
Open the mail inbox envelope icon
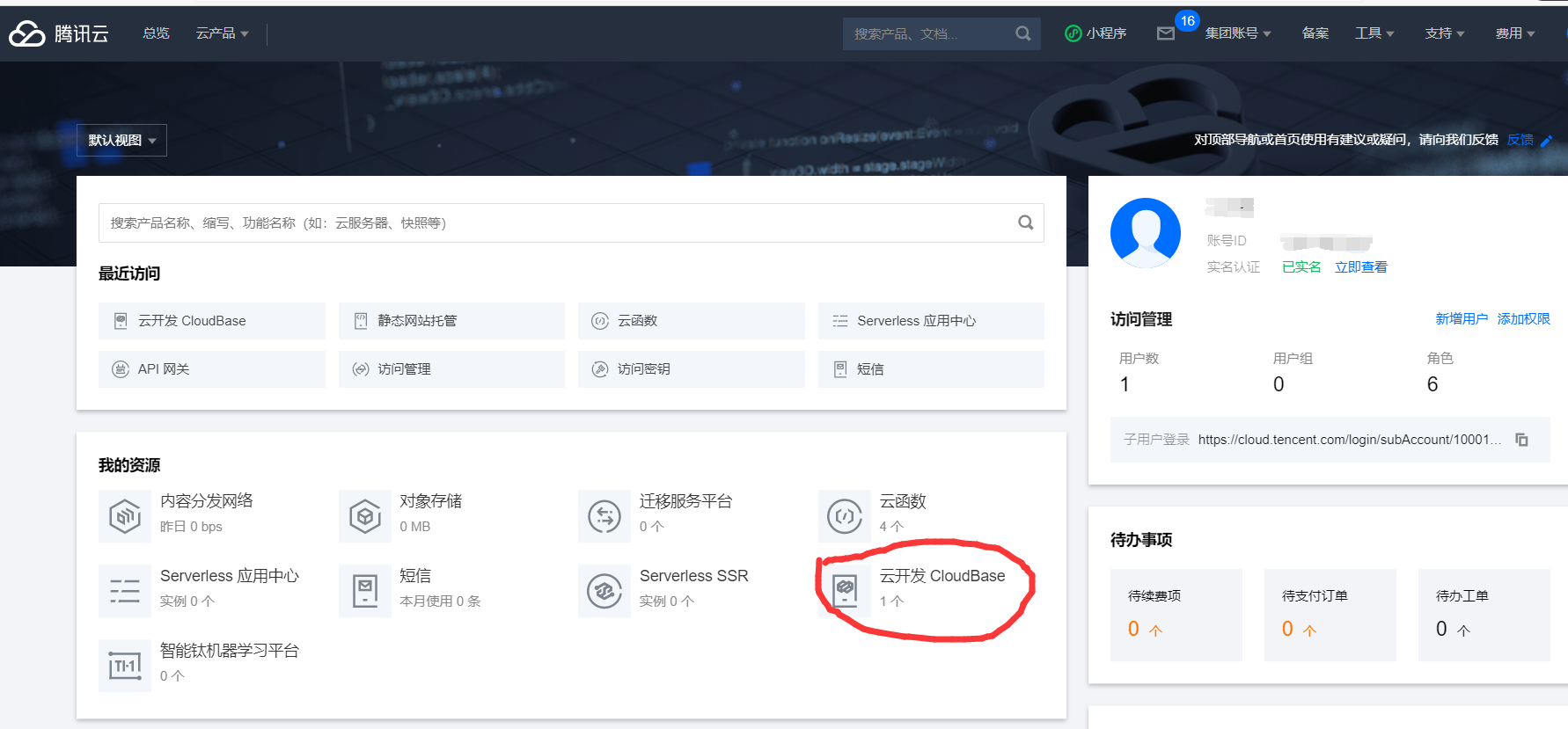1166,33
